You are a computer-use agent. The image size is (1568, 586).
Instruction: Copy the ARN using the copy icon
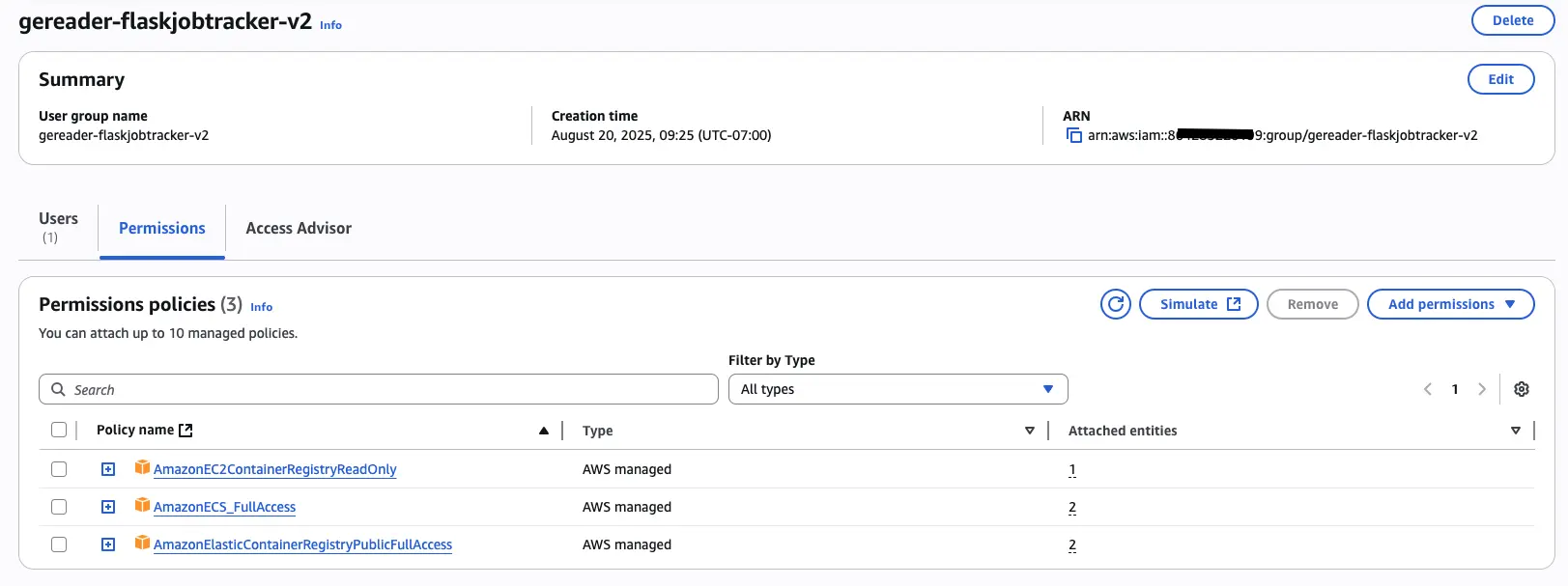pyautogui.click(x=1073, y=135)
